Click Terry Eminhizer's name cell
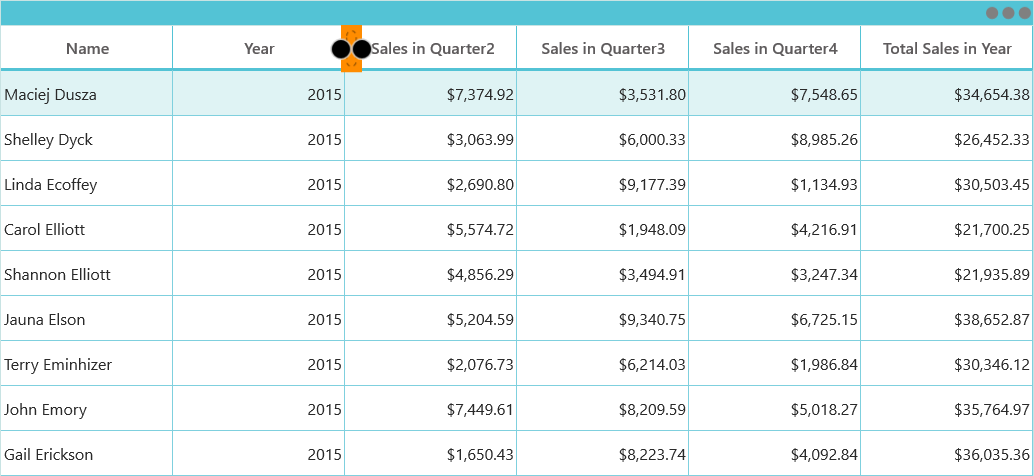This screenshot has height=476, width=1034. tap(87, 364)
